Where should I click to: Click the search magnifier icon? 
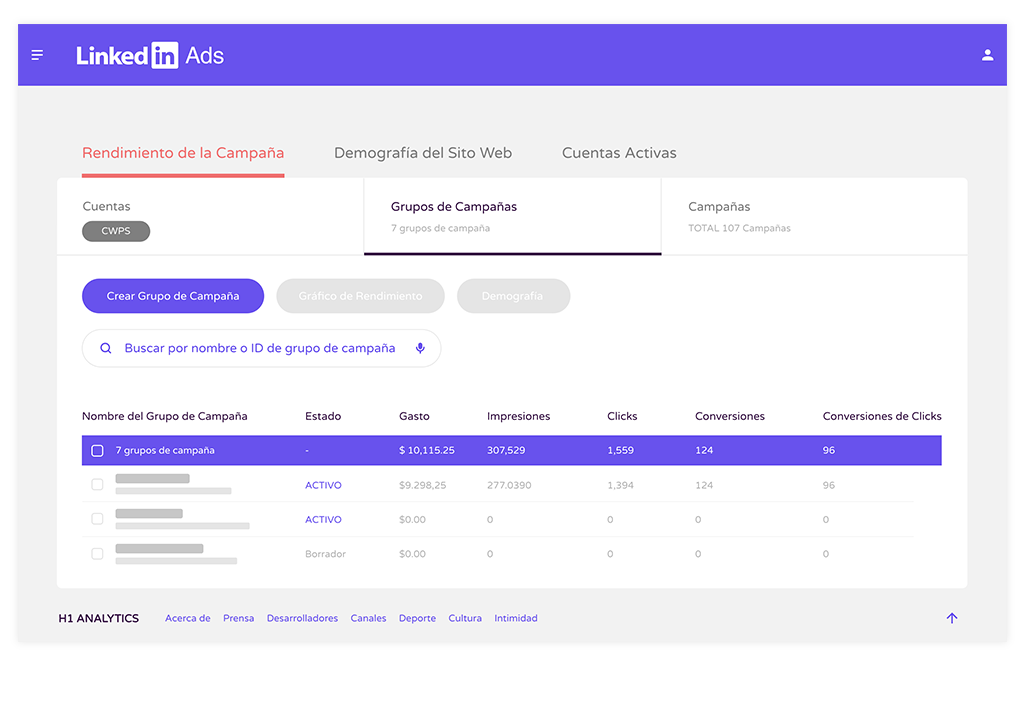point(106,349)
